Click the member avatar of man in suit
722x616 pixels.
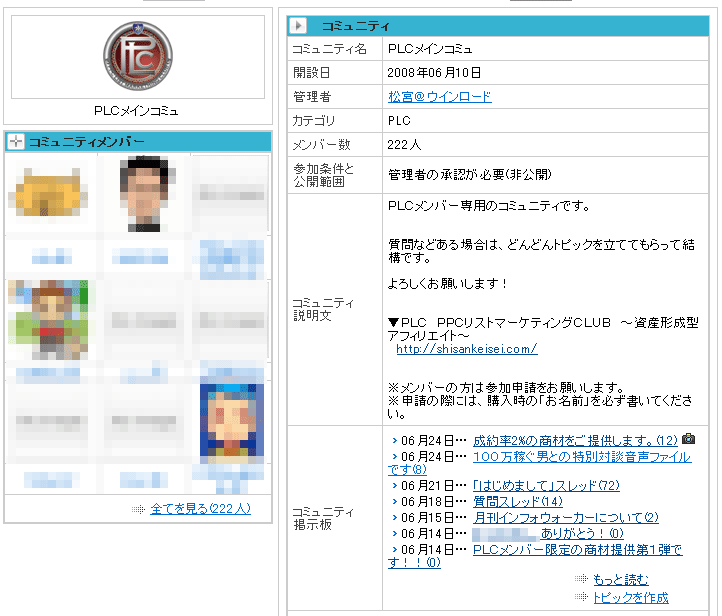point(146,193)
